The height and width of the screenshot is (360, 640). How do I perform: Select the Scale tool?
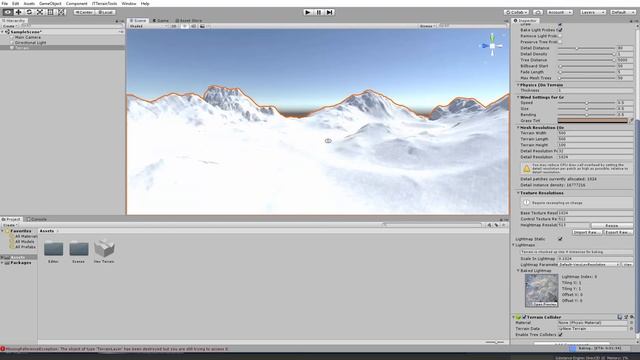pos(40,12)
